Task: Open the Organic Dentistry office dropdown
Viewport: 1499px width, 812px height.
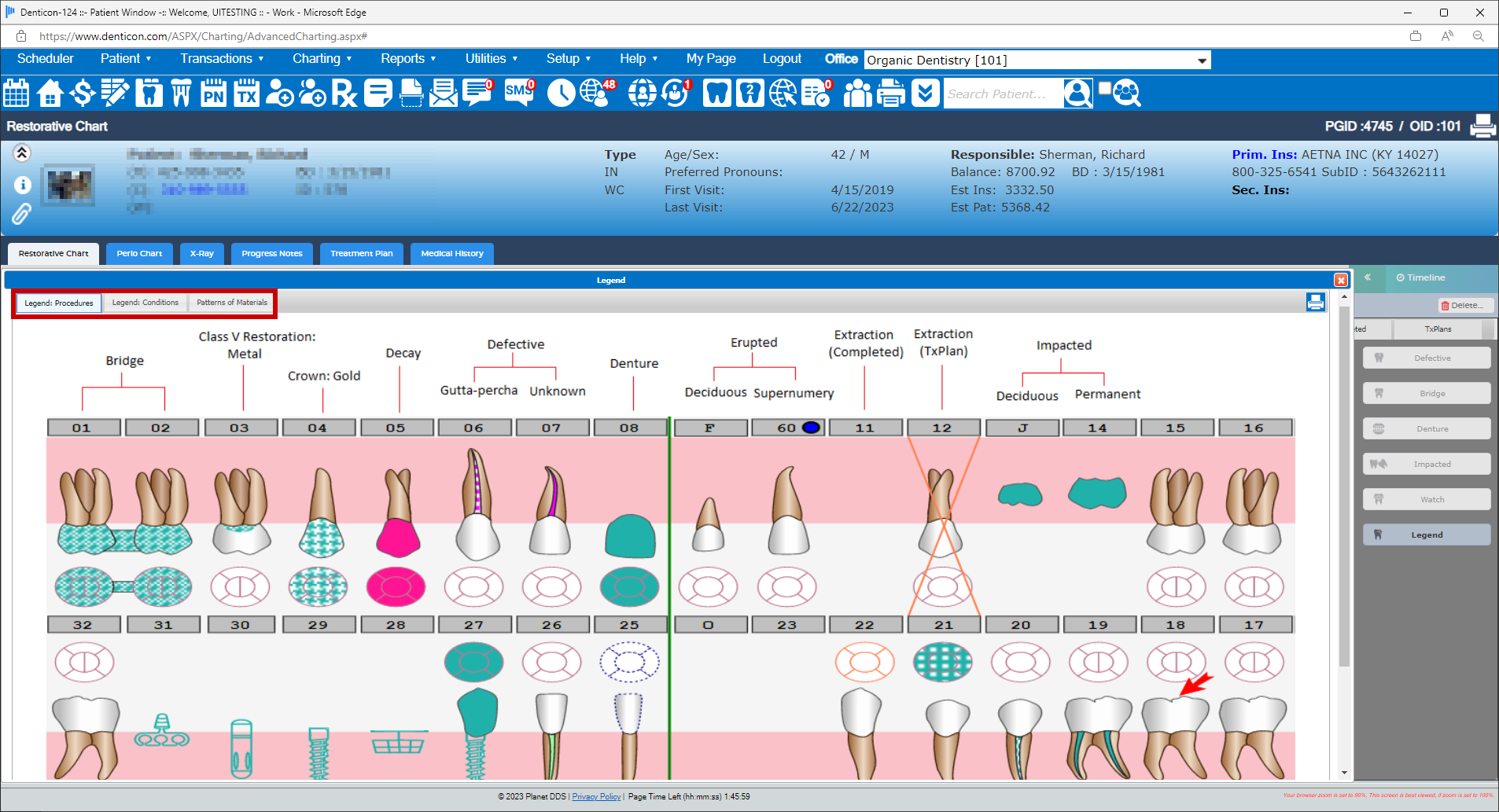Action: (1201, 60)
